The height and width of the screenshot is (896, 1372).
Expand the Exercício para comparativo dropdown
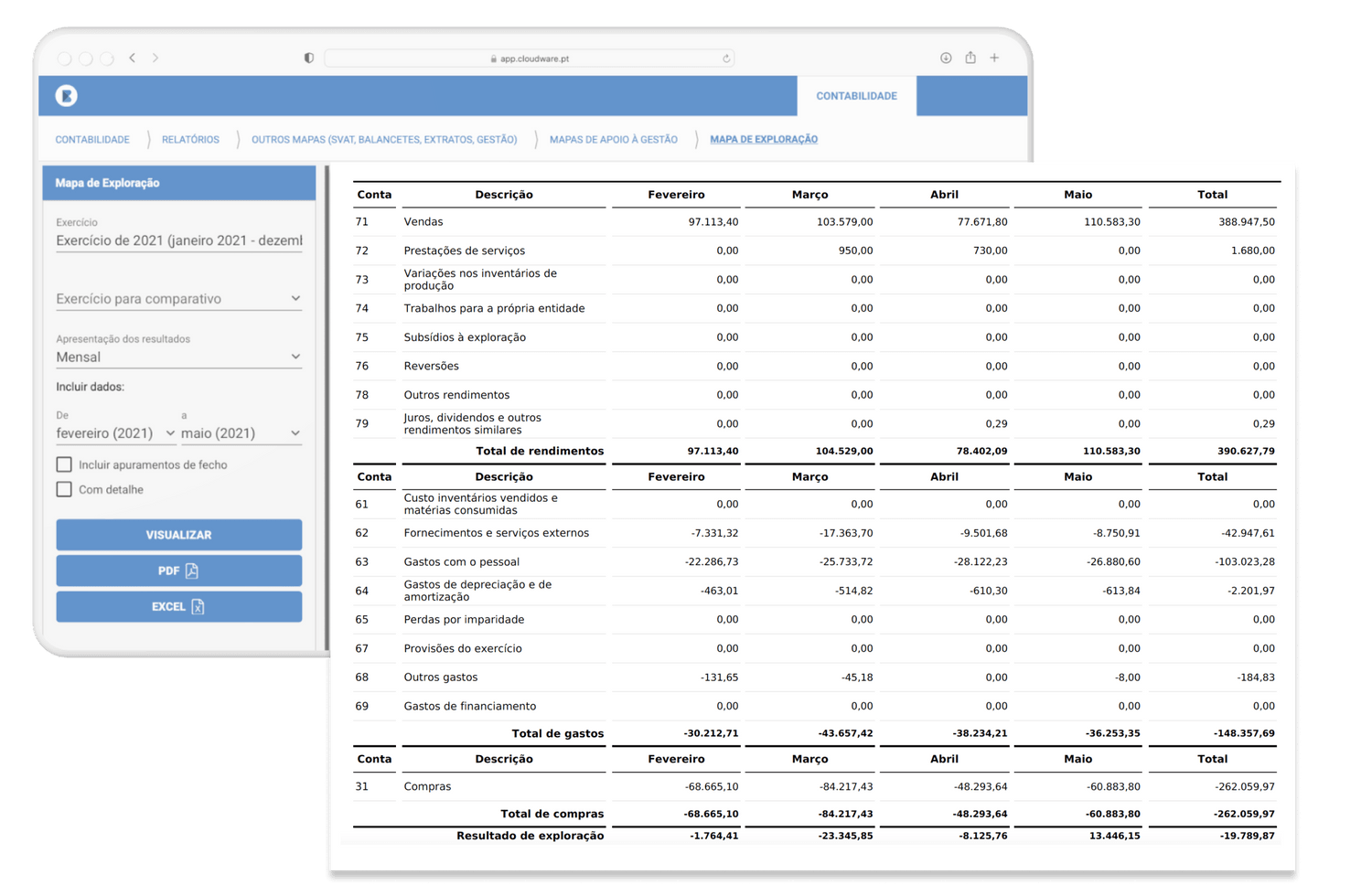click(x=179, y=299)
